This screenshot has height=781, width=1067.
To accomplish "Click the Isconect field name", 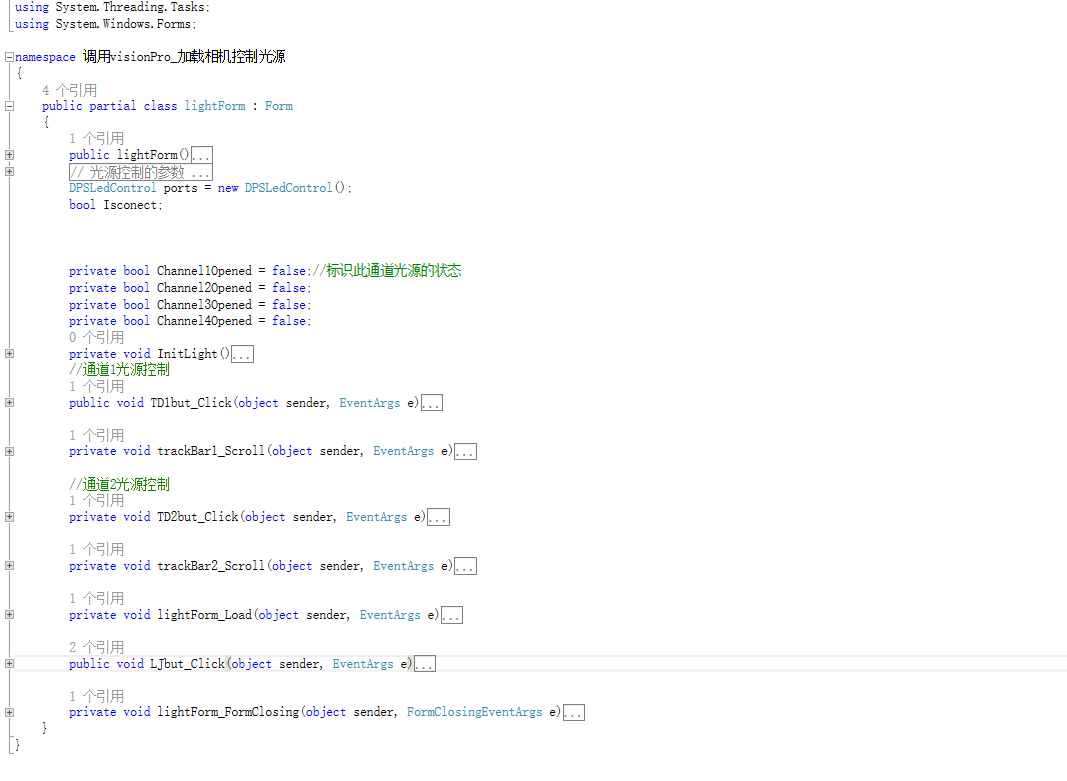I will [132, 205].
